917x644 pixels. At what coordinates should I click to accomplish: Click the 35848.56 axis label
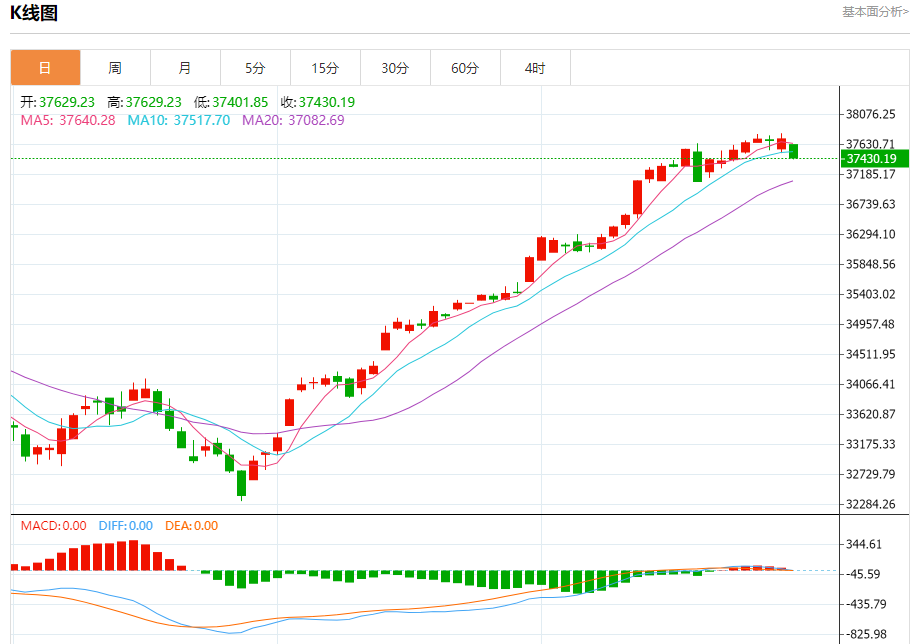pyautogui.click(x=870, y=264)
